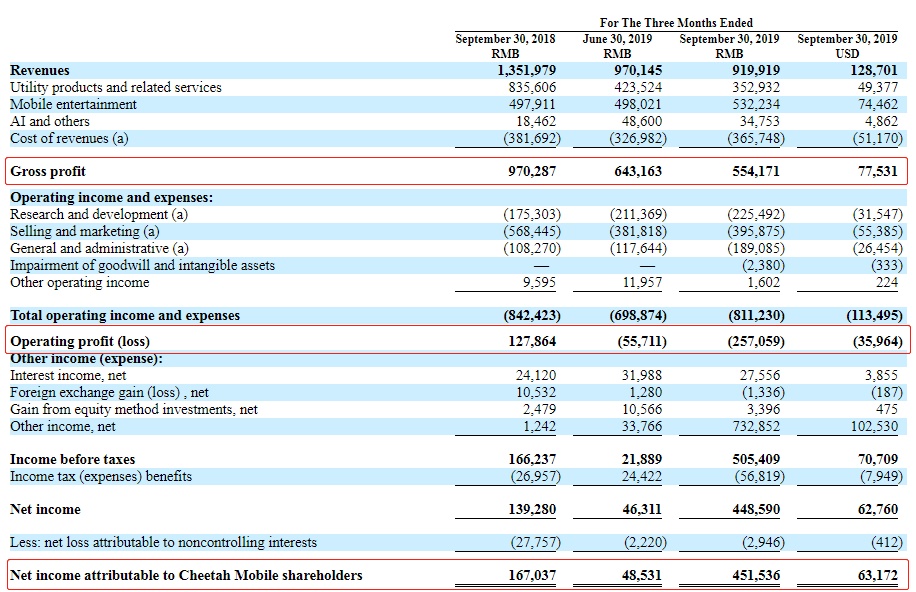Screen dimensions: 916x592
Task: Click 'Less: net loss attributable to noncontrolling interests'
Action: point(164,542)
